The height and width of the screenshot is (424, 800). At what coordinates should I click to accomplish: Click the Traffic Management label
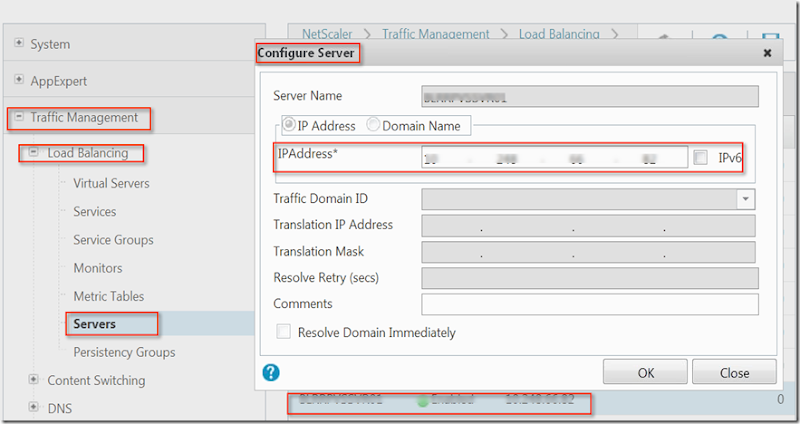84,117
